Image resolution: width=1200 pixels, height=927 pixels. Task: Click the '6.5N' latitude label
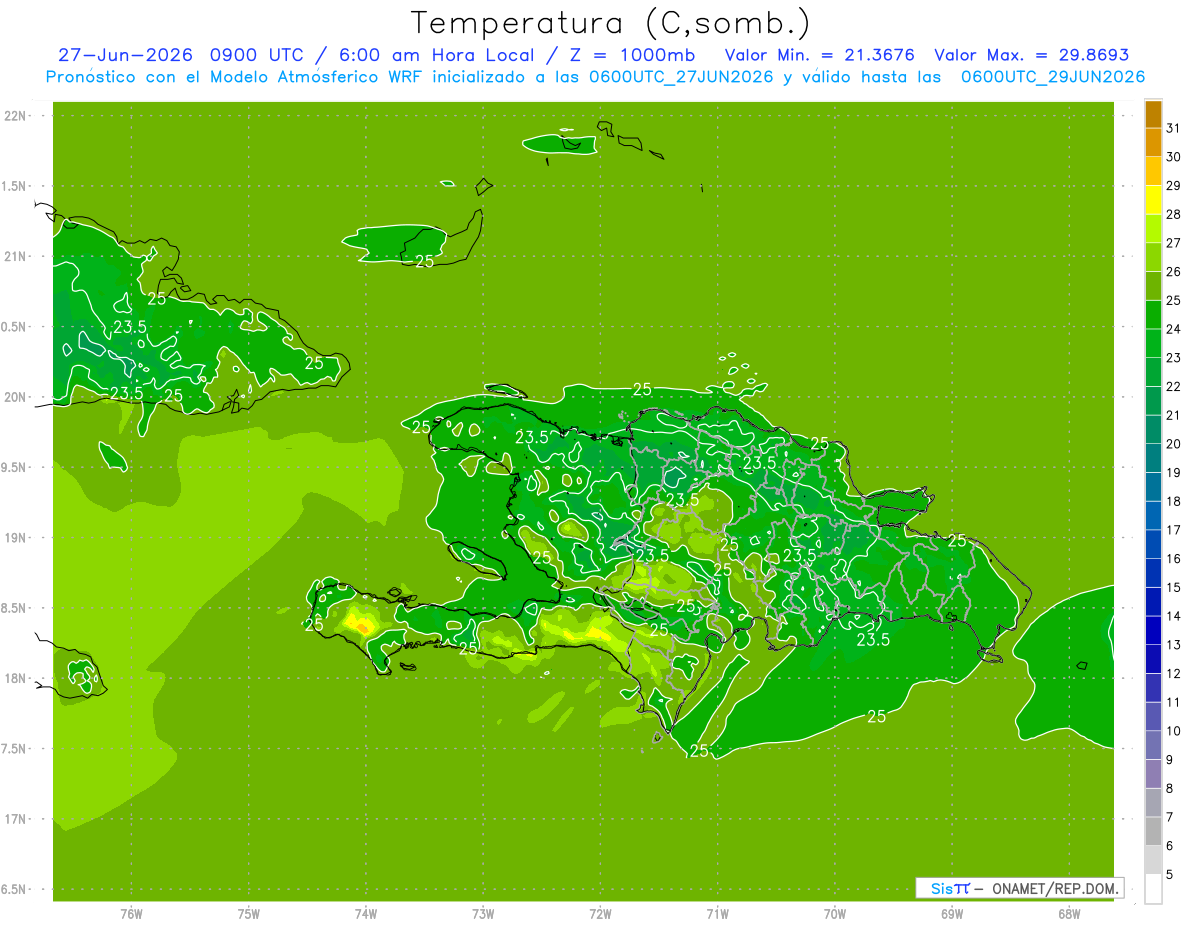(14, 889)
